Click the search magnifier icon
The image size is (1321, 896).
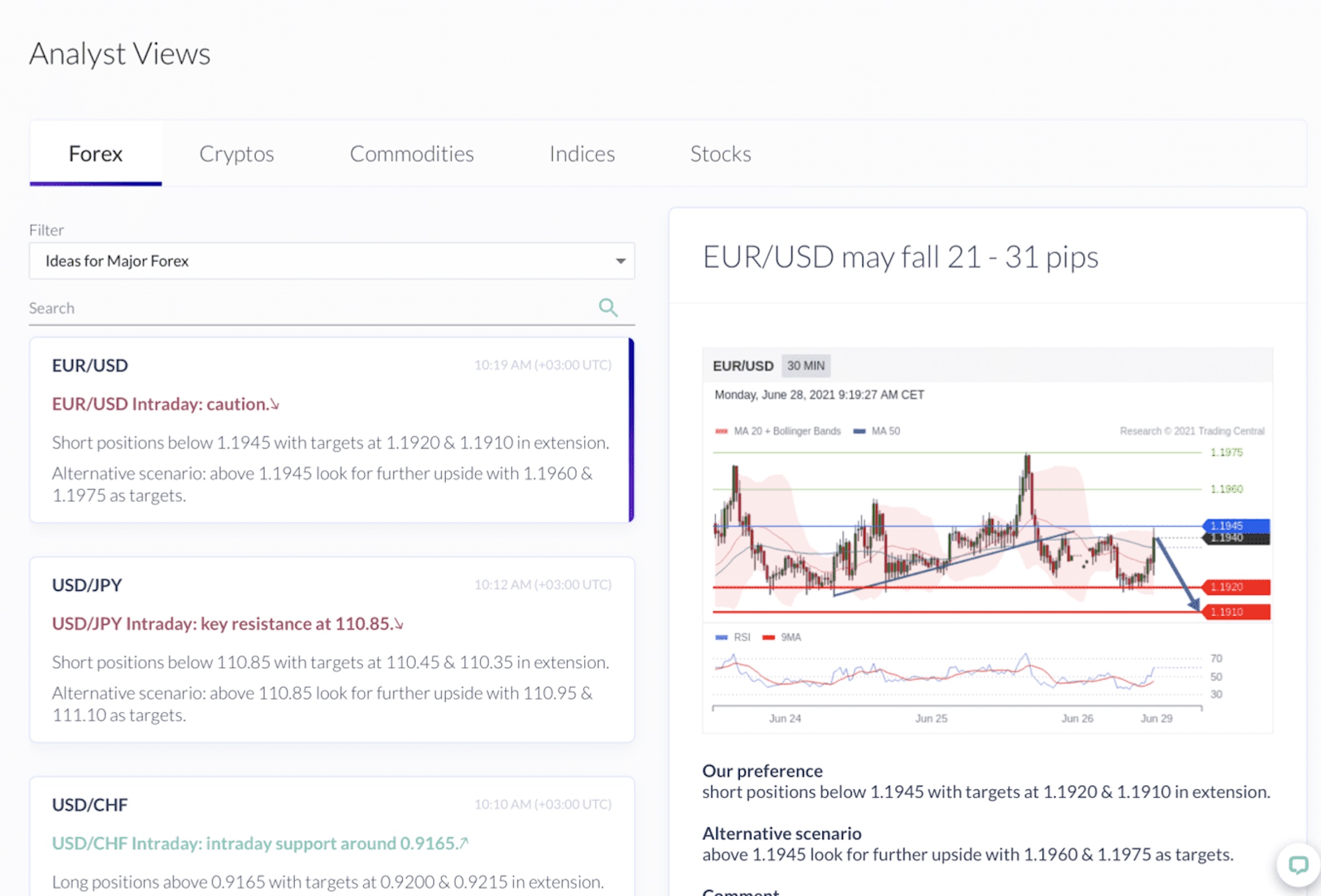pyautogui.click(x=608, y=307)
